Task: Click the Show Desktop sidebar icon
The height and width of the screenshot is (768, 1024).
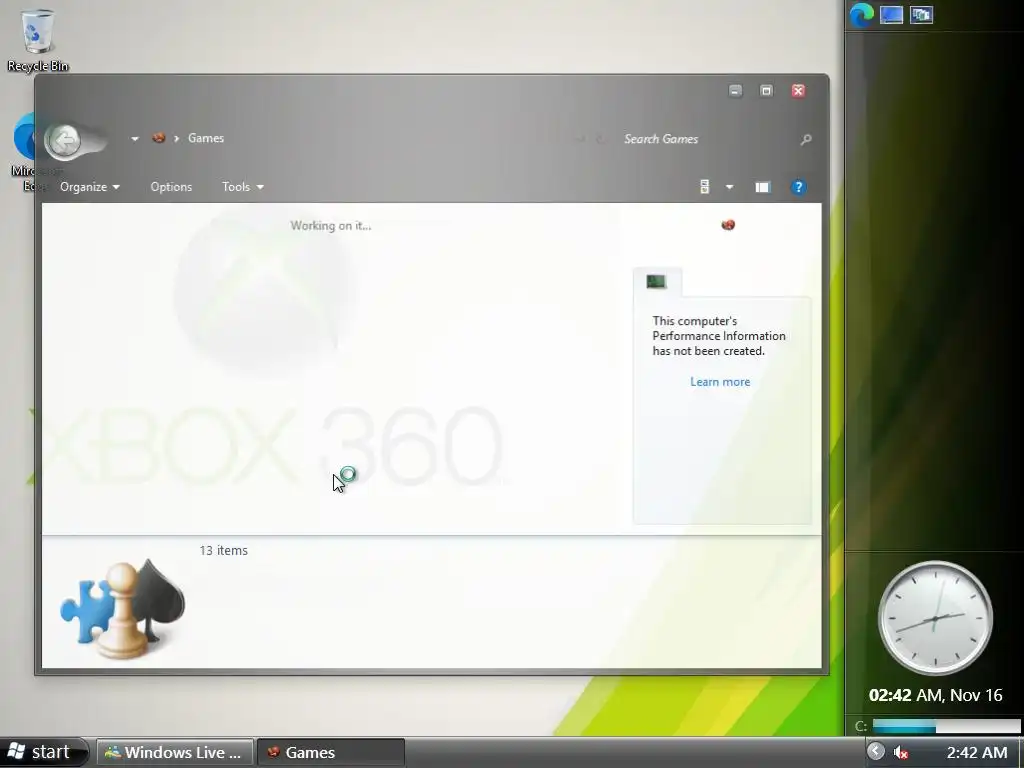Action: [x=891, y=15]
